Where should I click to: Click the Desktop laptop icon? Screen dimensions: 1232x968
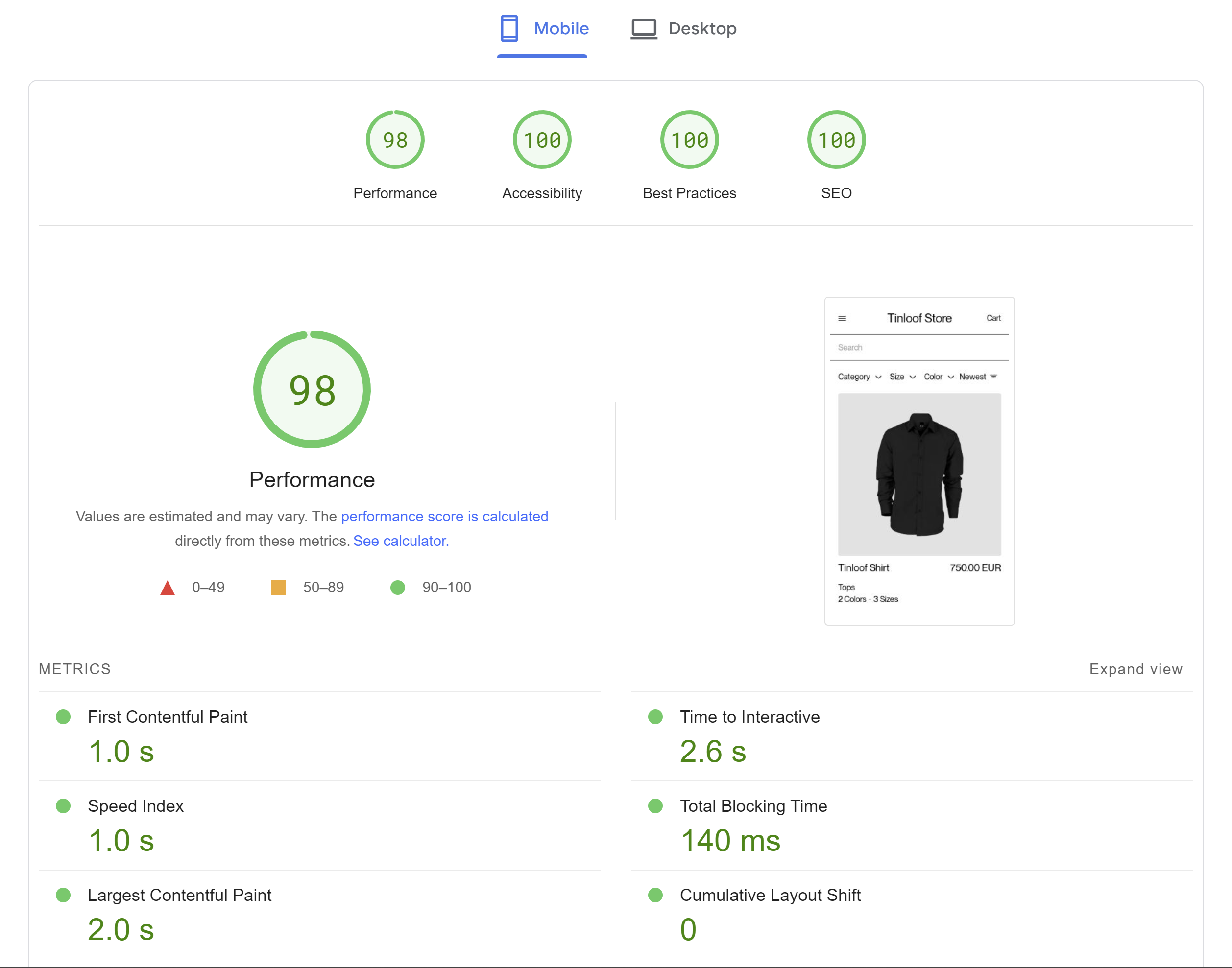coord(644,29)
